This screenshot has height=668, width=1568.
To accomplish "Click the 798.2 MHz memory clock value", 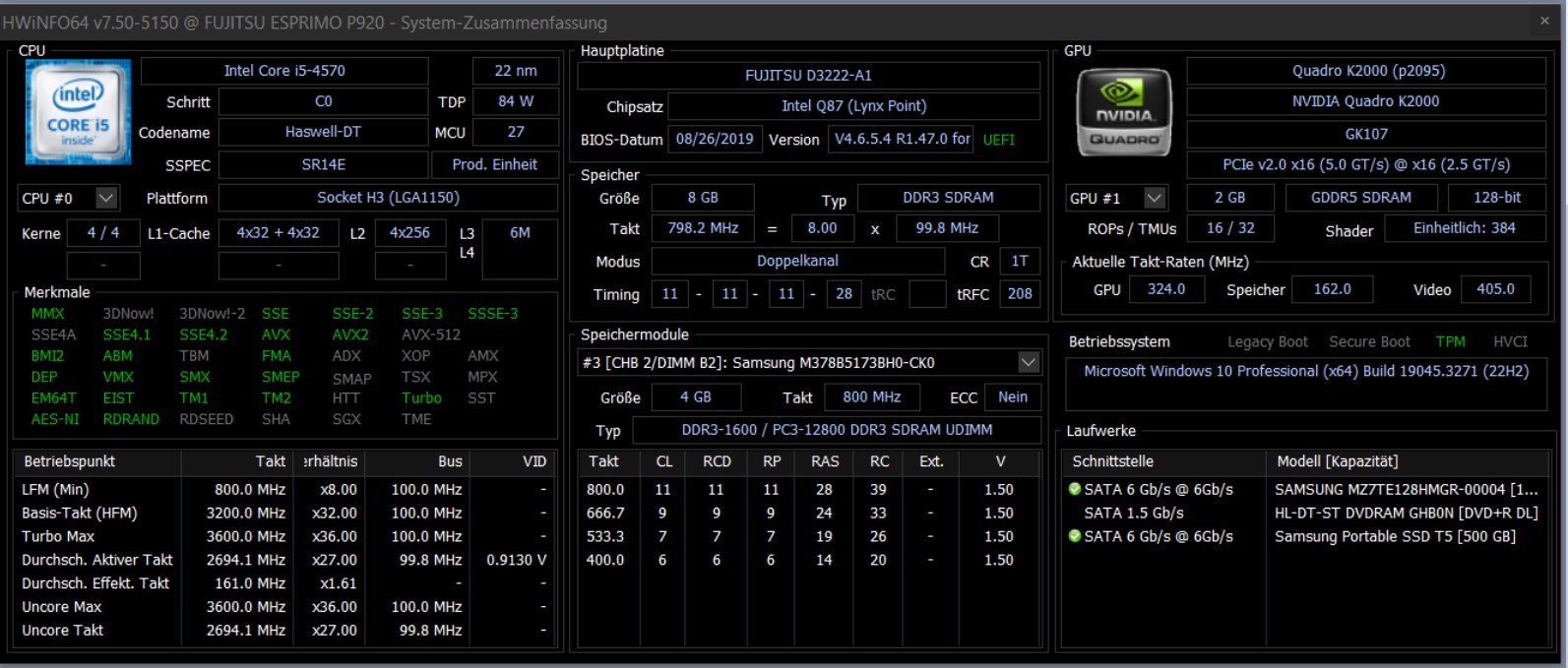I will coord(703,228).
